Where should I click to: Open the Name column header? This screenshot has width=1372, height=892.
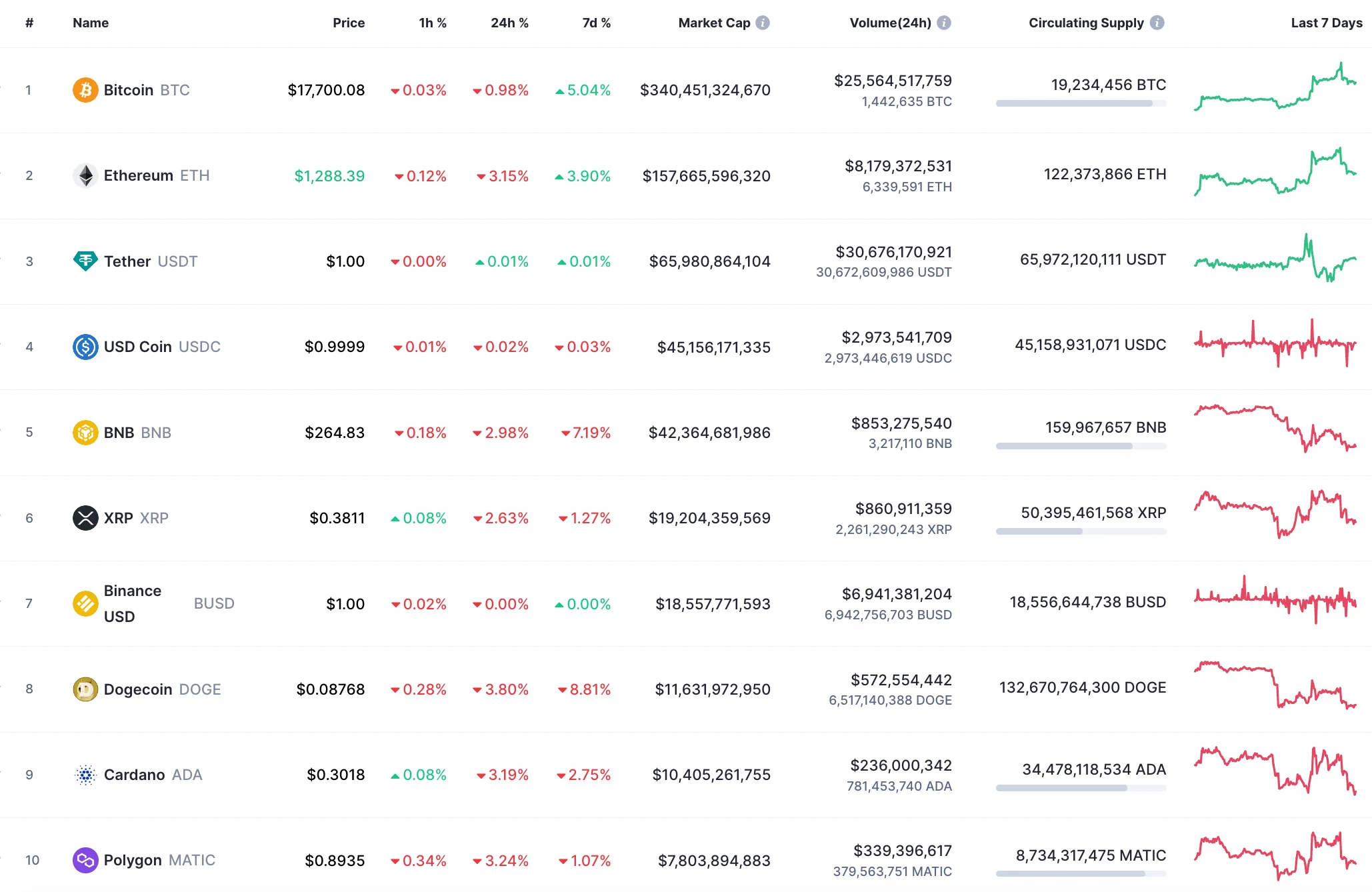click(x=90, y=22)
